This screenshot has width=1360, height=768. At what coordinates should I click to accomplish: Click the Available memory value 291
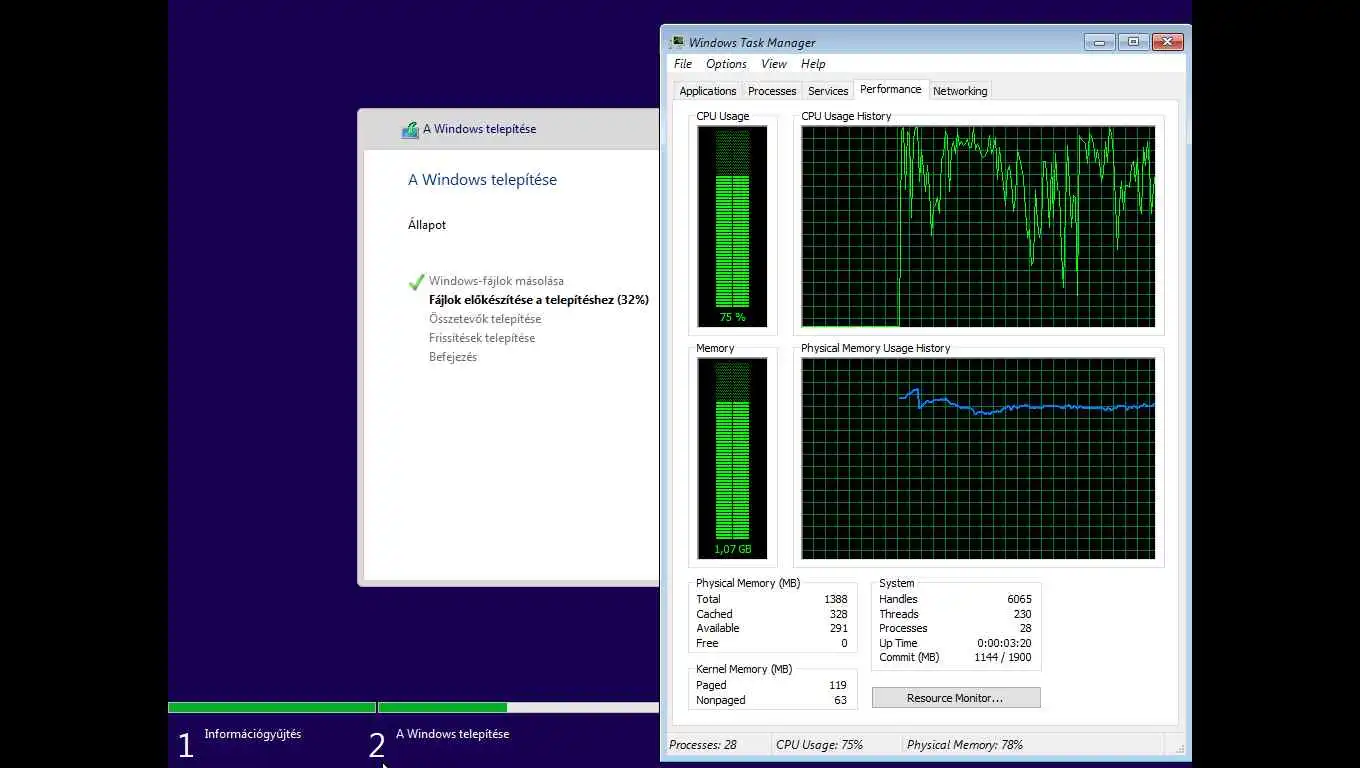point(838,628)
